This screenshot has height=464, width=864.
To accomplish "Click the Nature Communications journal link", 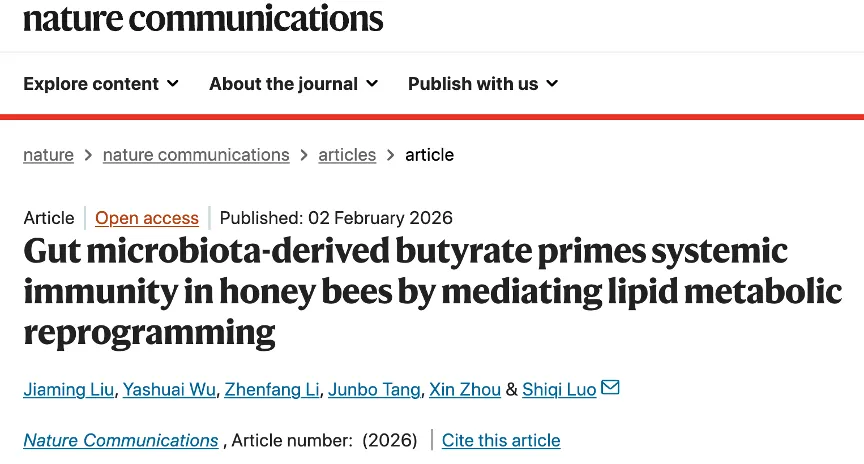I will [x=121, y=440].
